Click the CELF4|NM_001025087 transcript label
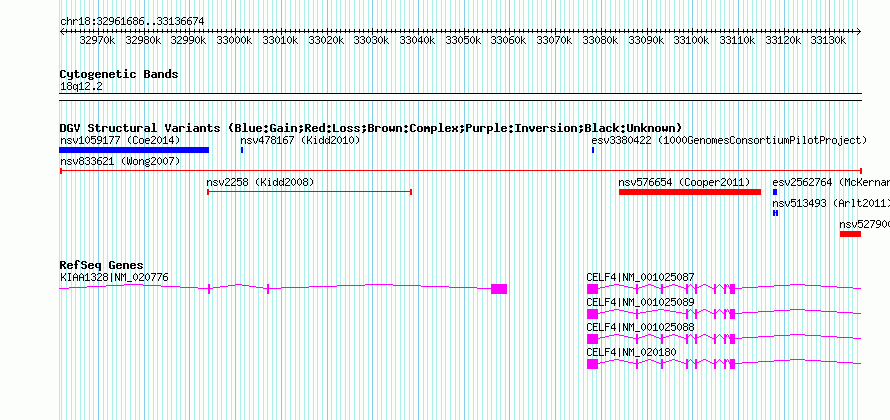Screen dimensions: 890x420 coord(640,277)
